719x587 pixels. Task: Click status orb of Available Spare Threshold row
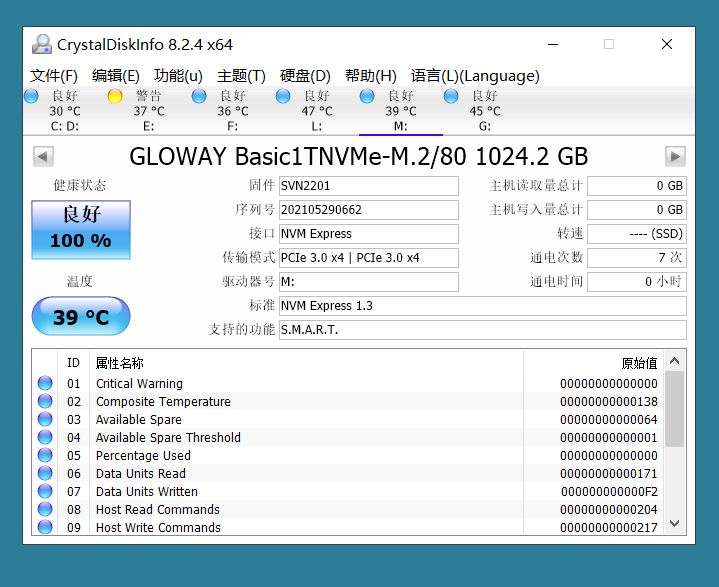[45, 437]
